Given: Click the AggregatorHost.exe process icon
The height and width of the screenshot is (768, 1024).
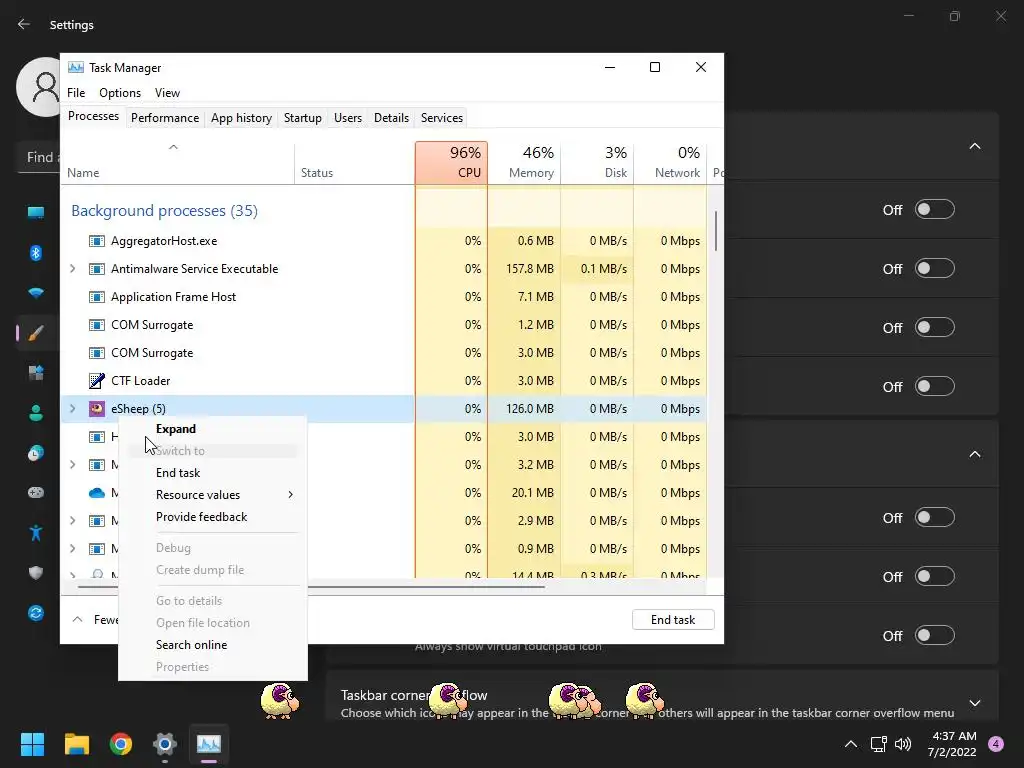Looking at the screenshot, I should (x=97, y=241).
